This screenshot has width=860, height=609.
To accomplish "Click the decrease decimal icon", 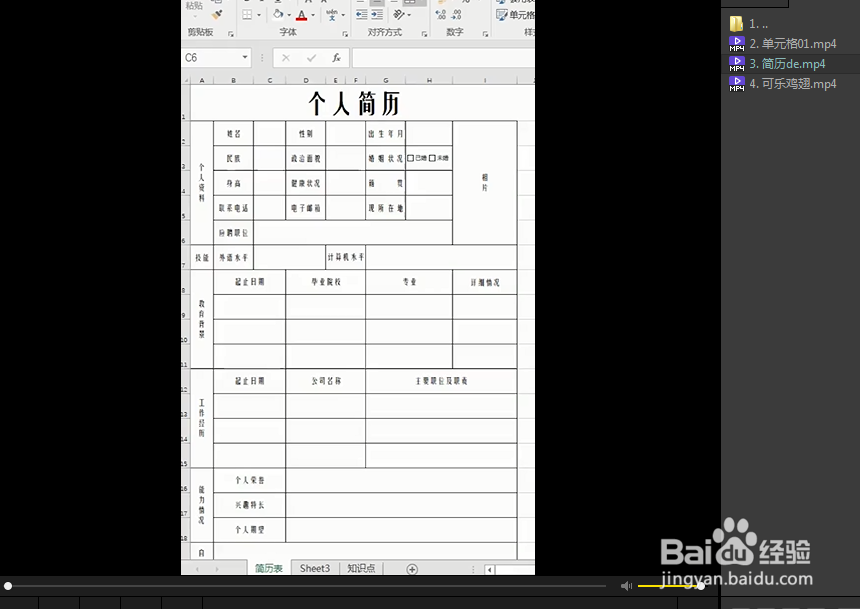I will [457, 15].
